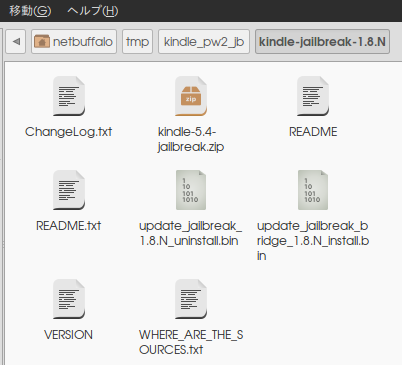Select the ChangeLog.txt file icon

coord(69,96)
